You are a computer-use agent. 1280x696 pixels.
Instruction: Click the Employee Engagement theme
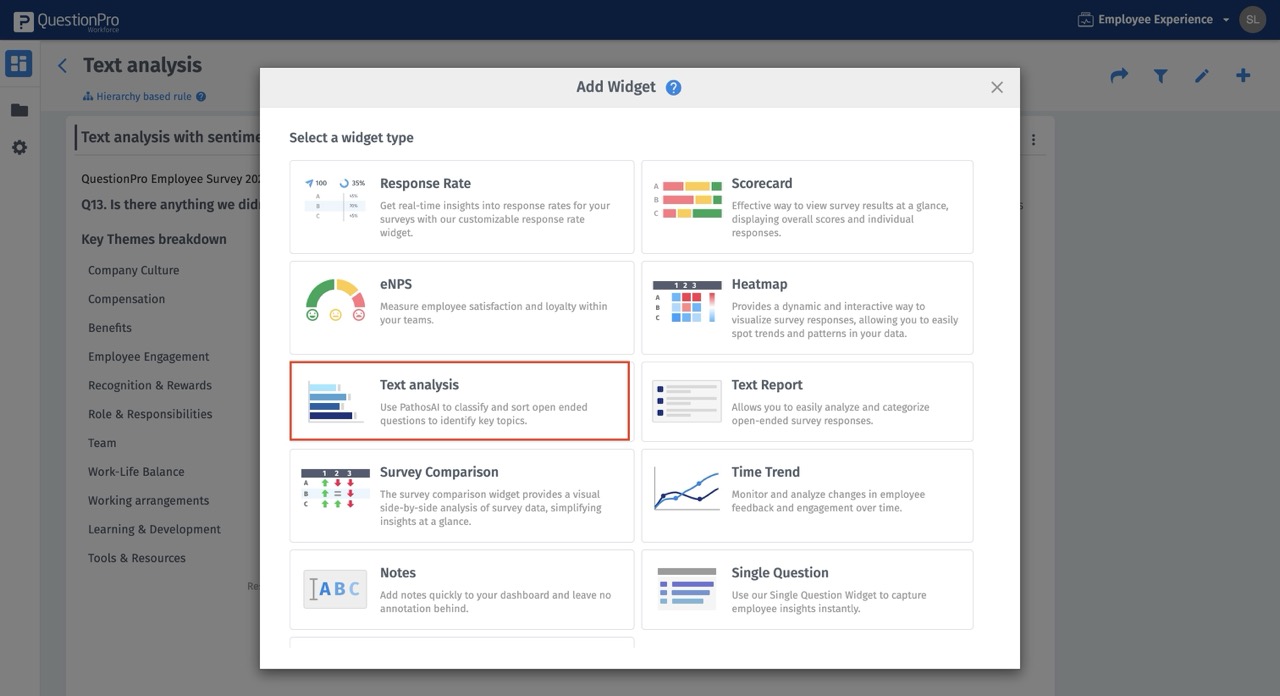pyautogui.click(x=148, y=357)
